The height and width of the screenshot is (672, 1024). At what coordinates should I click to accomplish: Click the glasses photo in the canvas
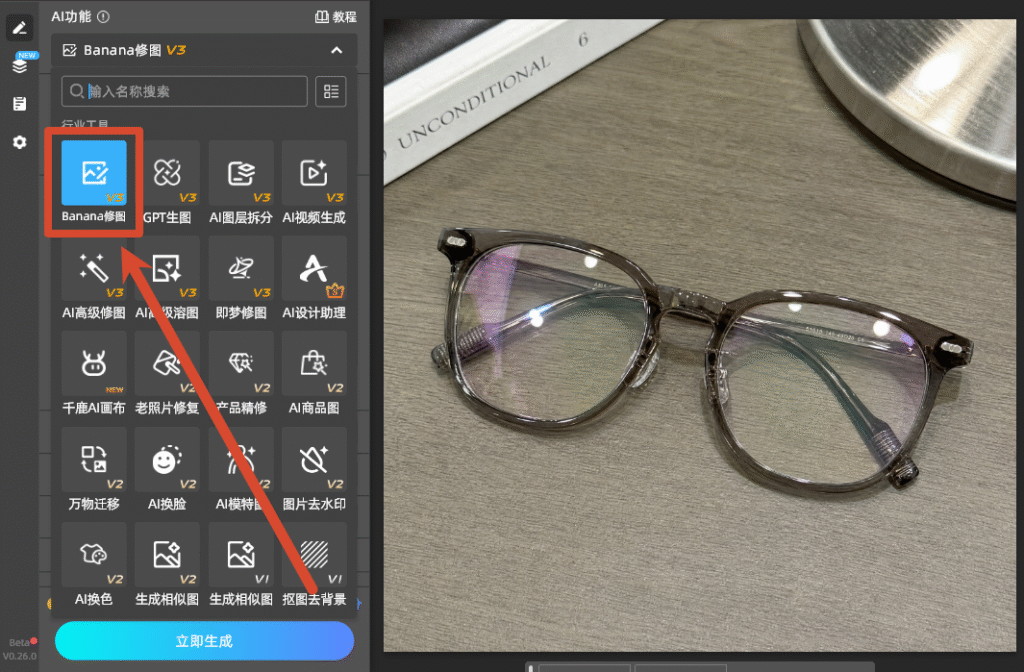coord(699,335)
